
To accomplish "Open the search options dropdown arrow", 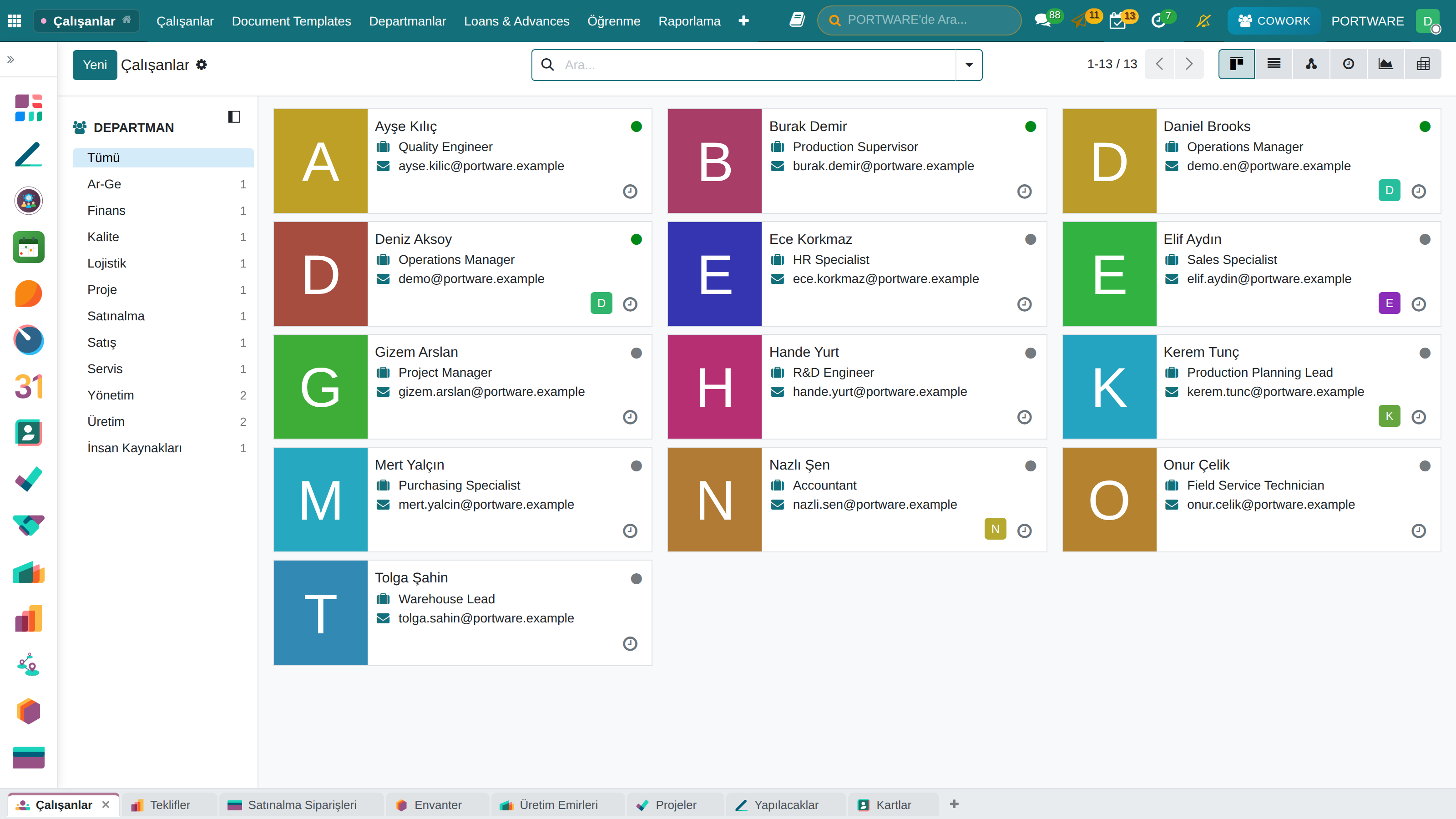I will [x=969, y=65].
